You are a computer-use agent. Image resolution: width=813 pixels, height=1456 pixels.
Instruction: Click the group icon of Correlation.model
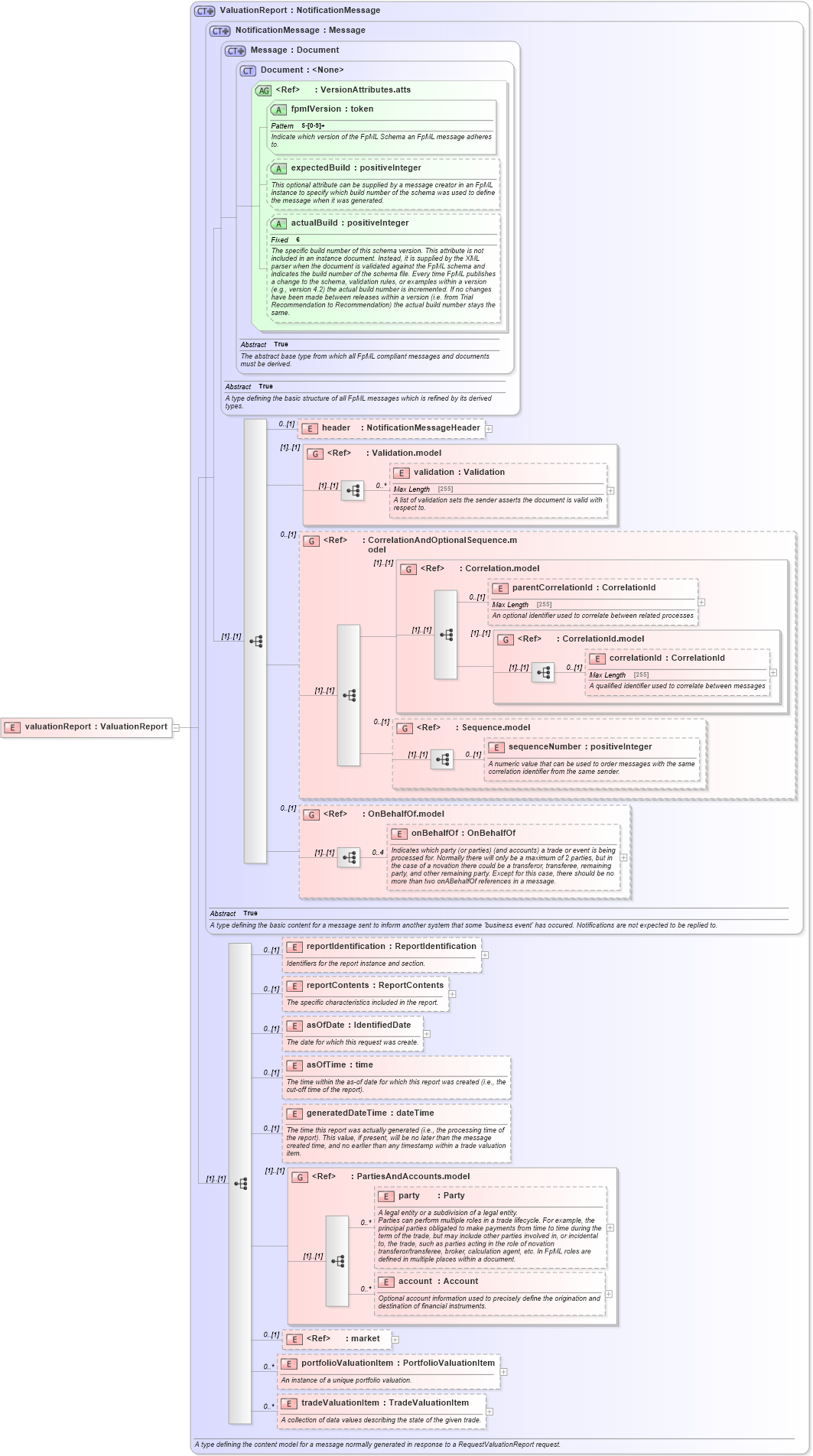[x=408, y=569]
